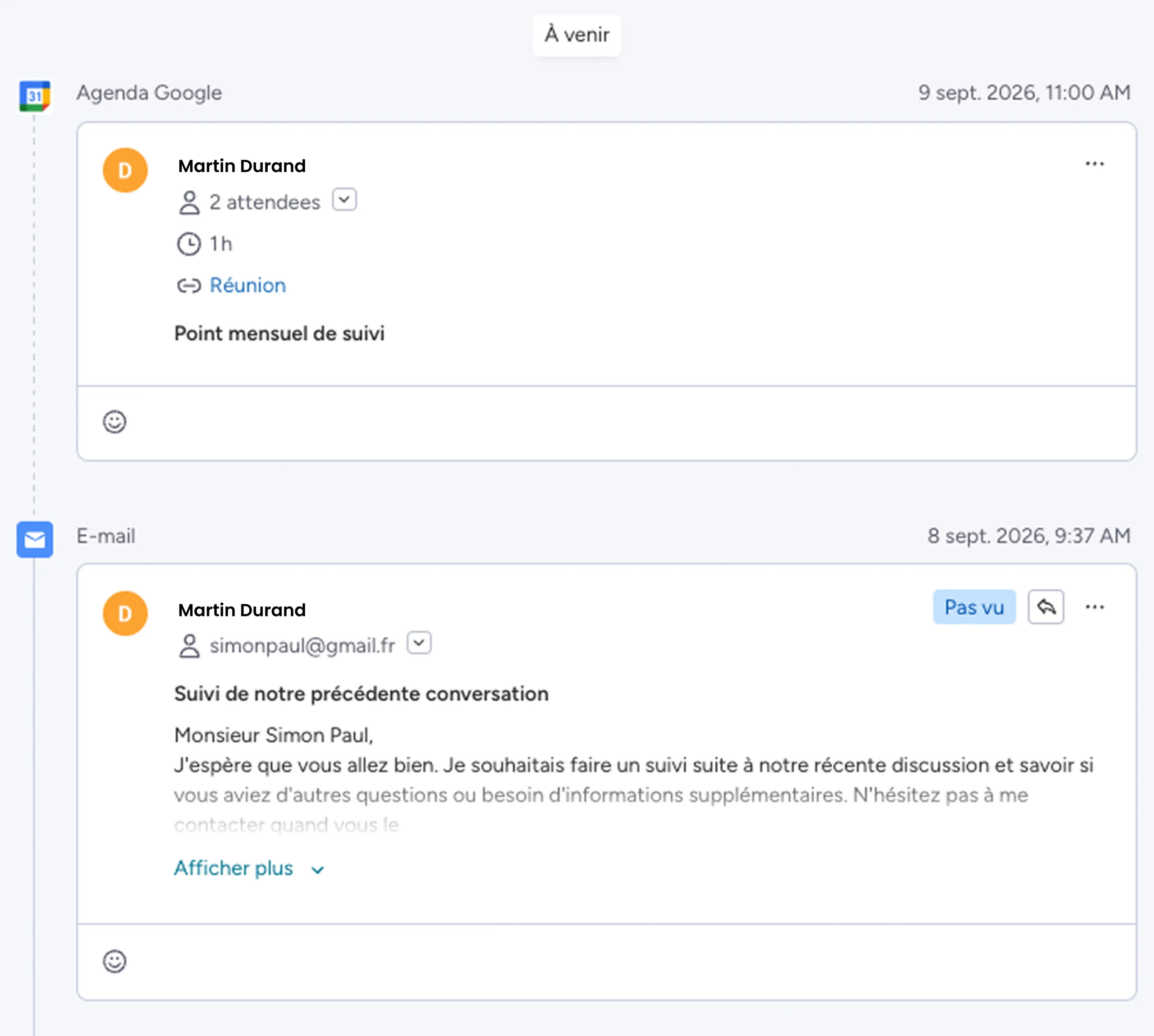Click the link icon next to Réunion

[189, 286]
